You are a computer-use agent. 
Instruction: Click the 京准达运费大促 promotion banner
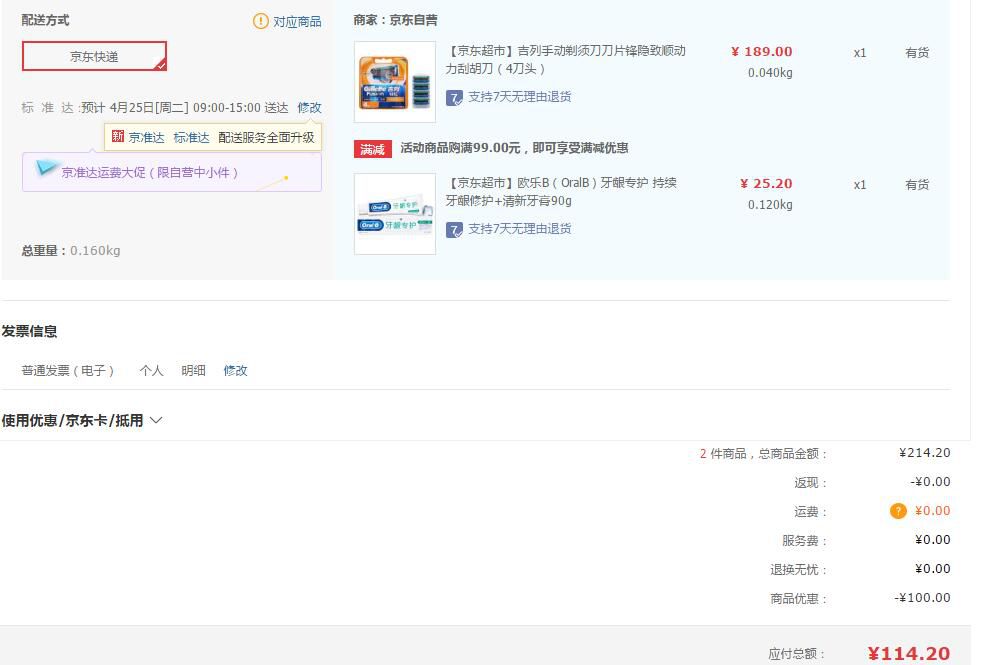(x=172, y=172)
